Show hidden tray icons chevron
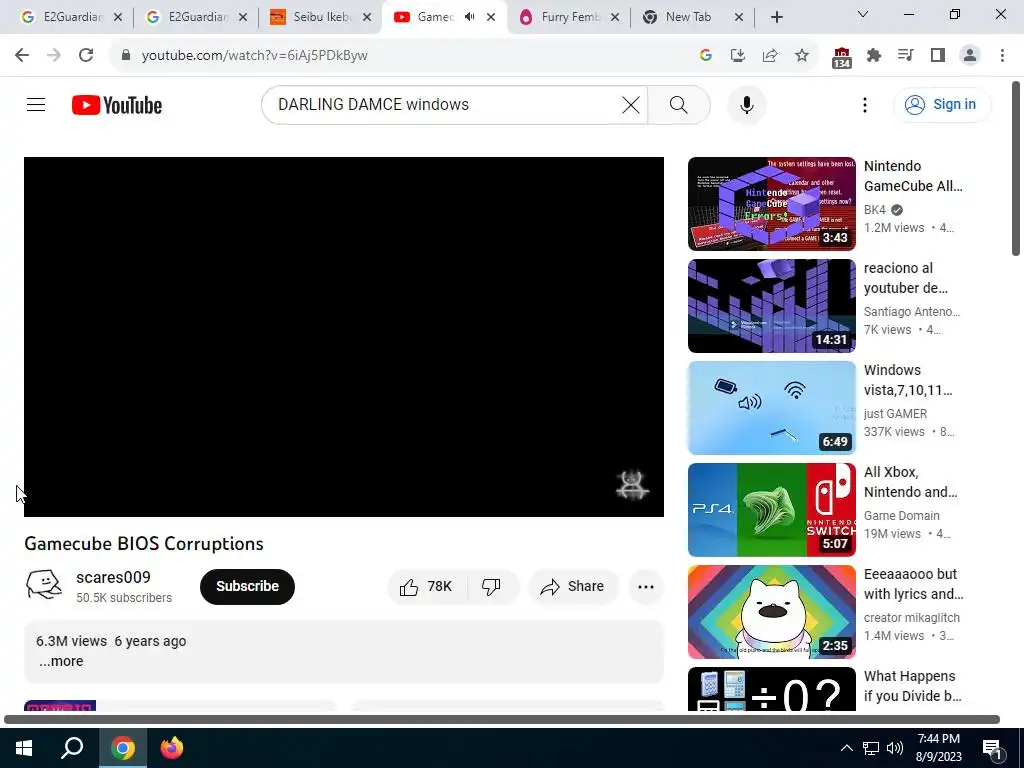 click(846, 748)
